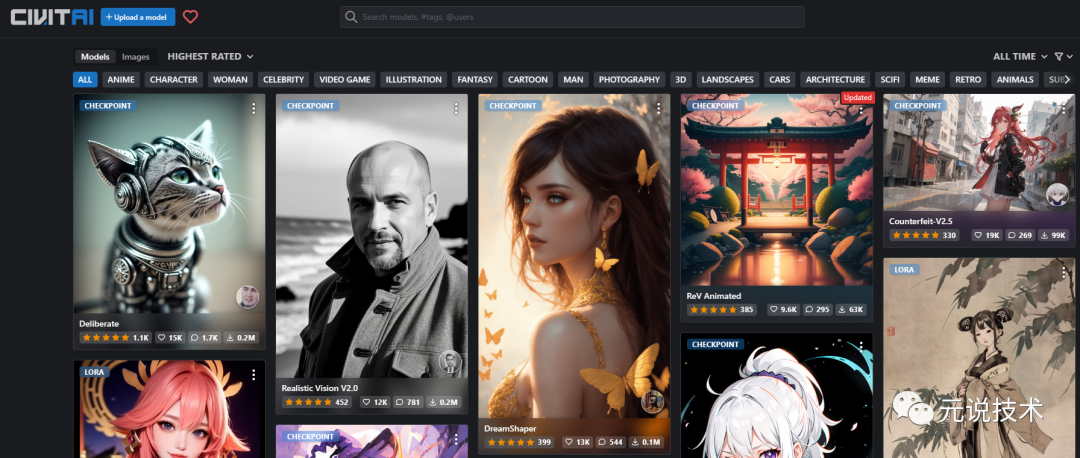Click Deliberate 1.7K comments badge
Screen dimensions: 1080x458
coord(204,338)
